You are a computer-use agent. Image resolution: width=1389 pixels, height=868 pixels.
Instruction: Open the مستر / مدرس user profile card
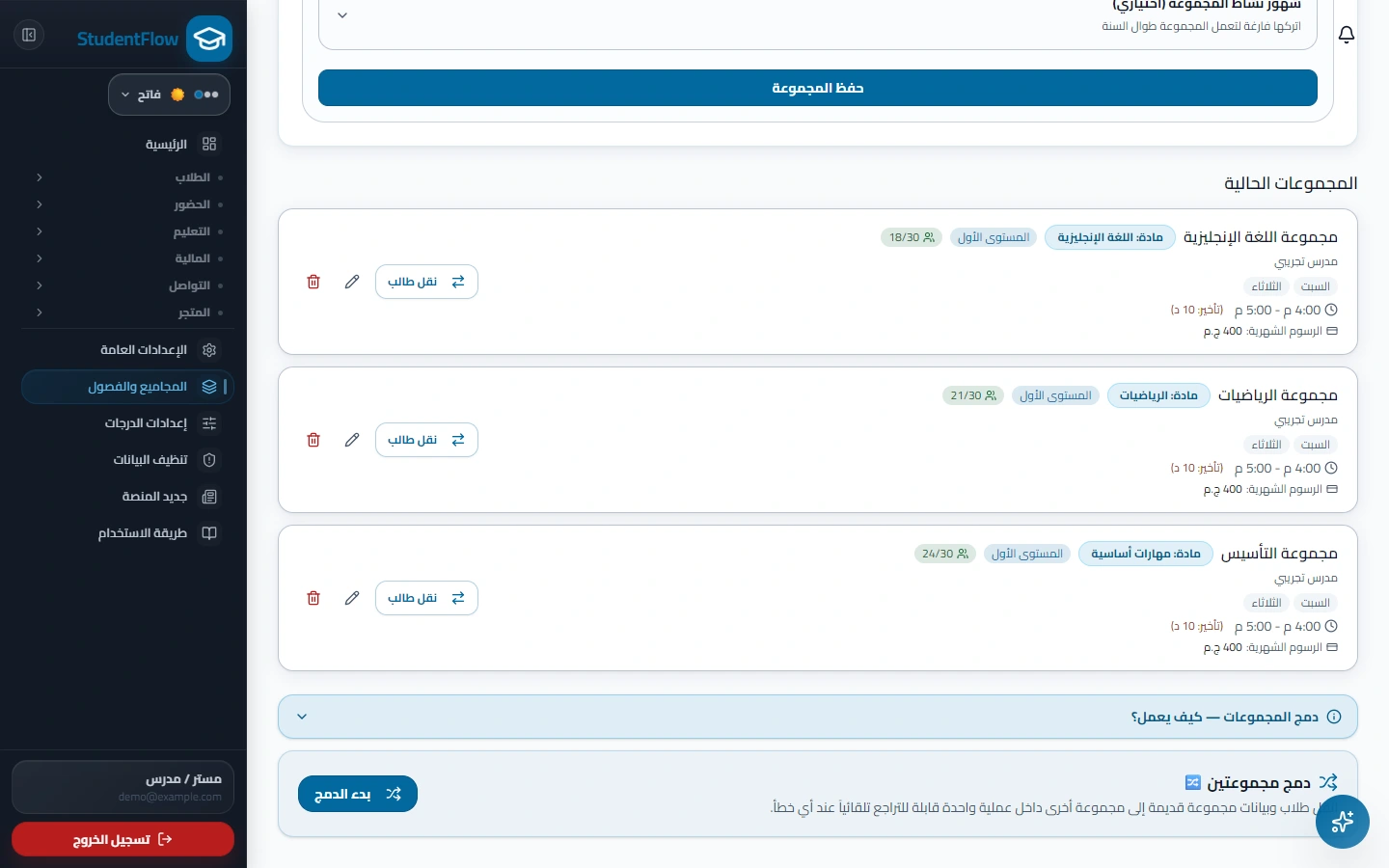123,787
